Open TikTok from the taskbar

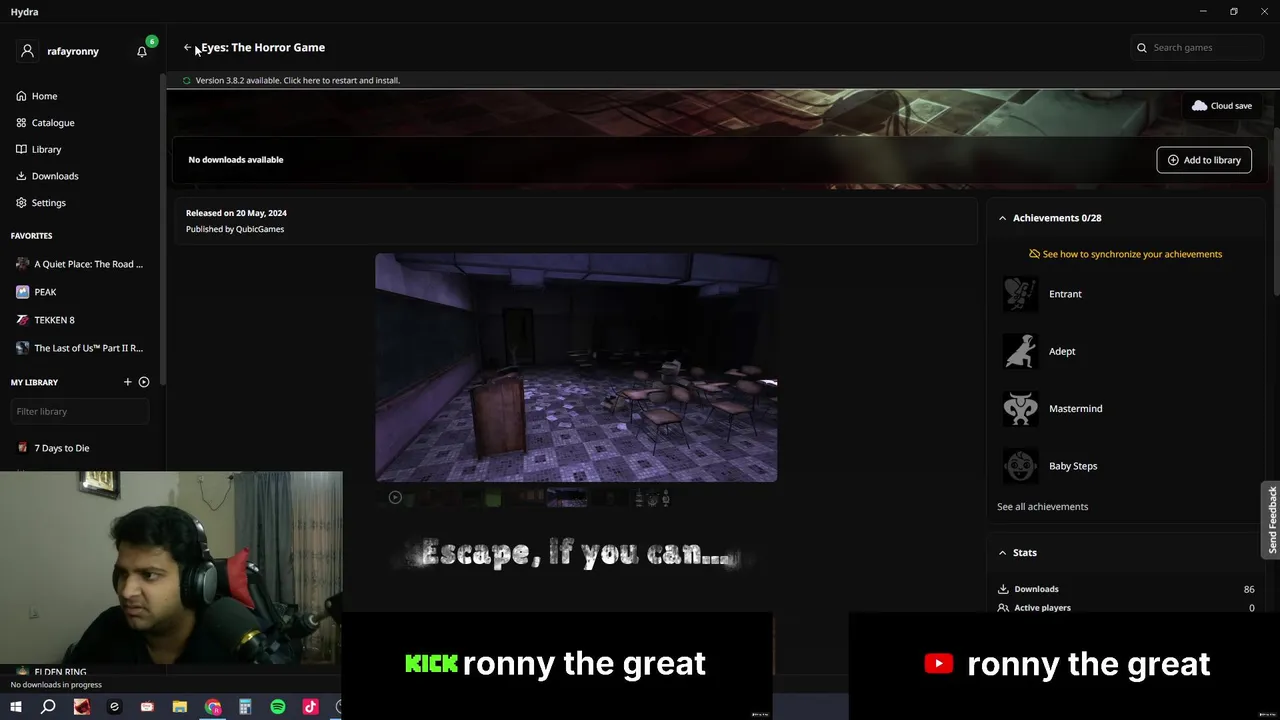tap(310, 707)
